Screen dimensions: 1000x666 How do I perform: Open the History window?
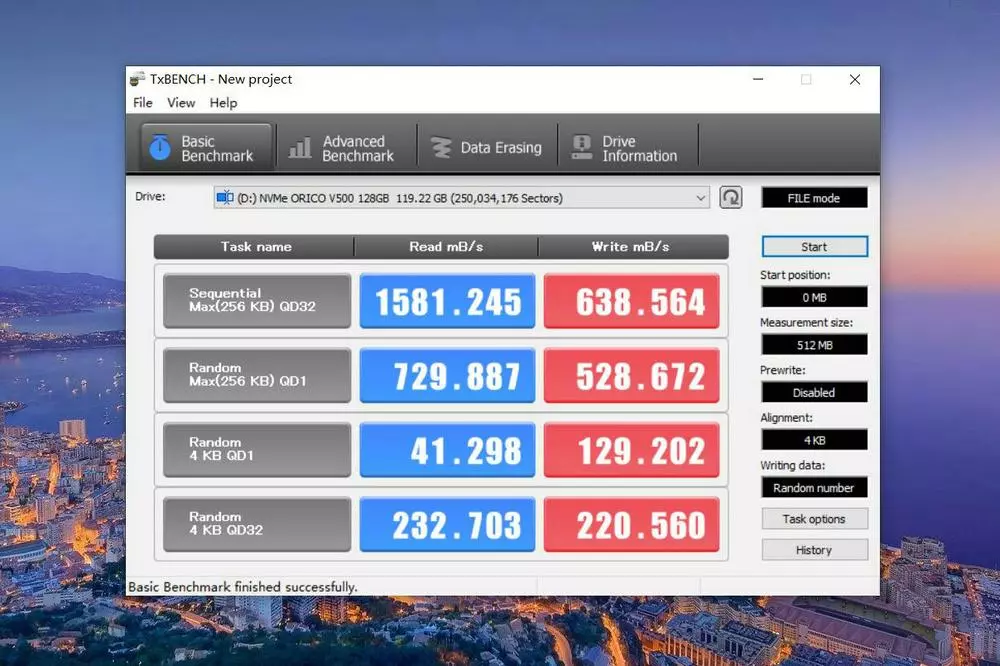coord(814,550)
